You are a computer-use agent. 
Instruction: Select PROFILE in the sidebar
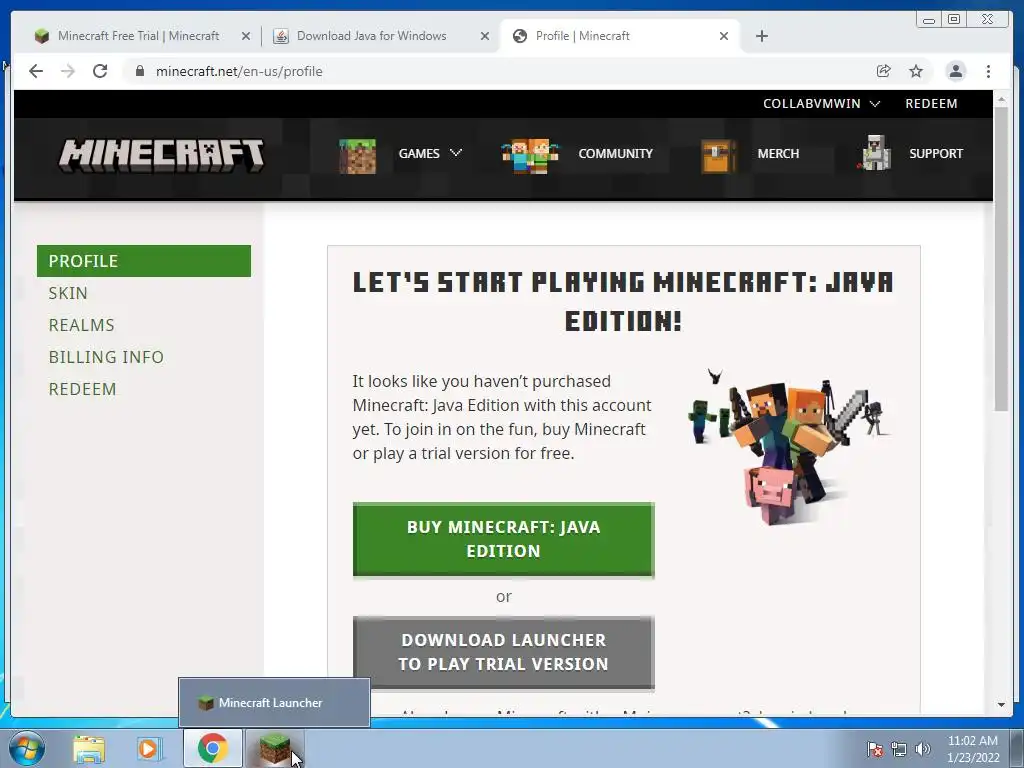click(x=144, y=261)
